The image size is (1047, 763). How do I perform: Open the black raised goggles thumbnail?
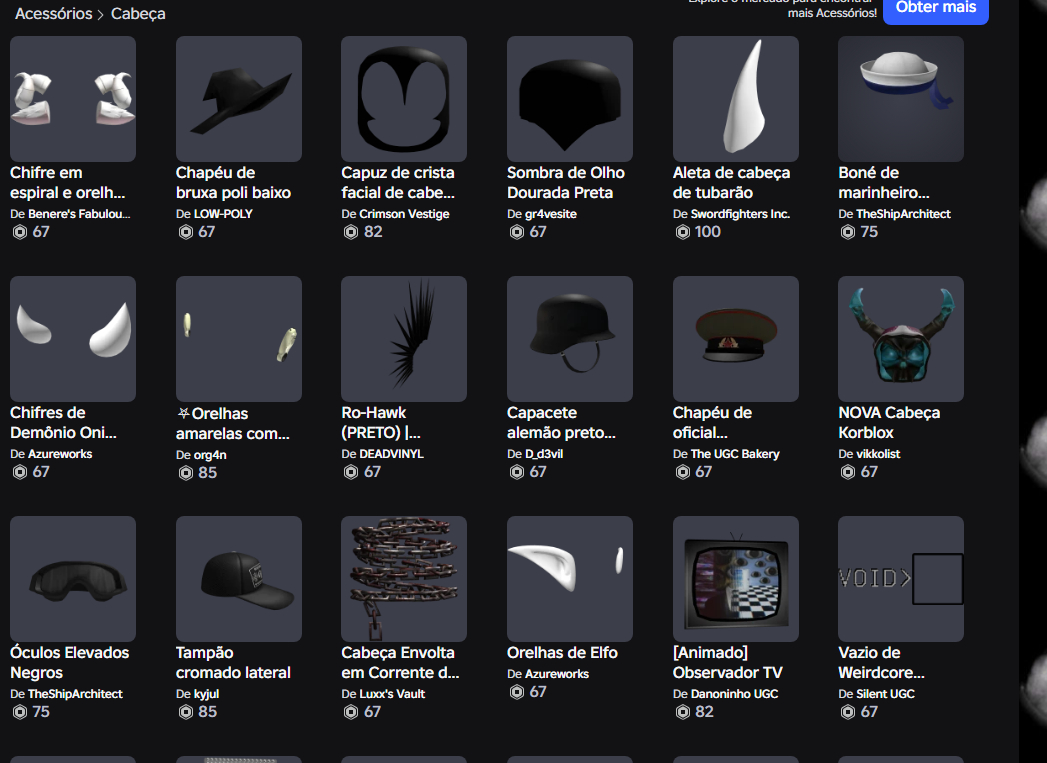(x=73, y=579)
